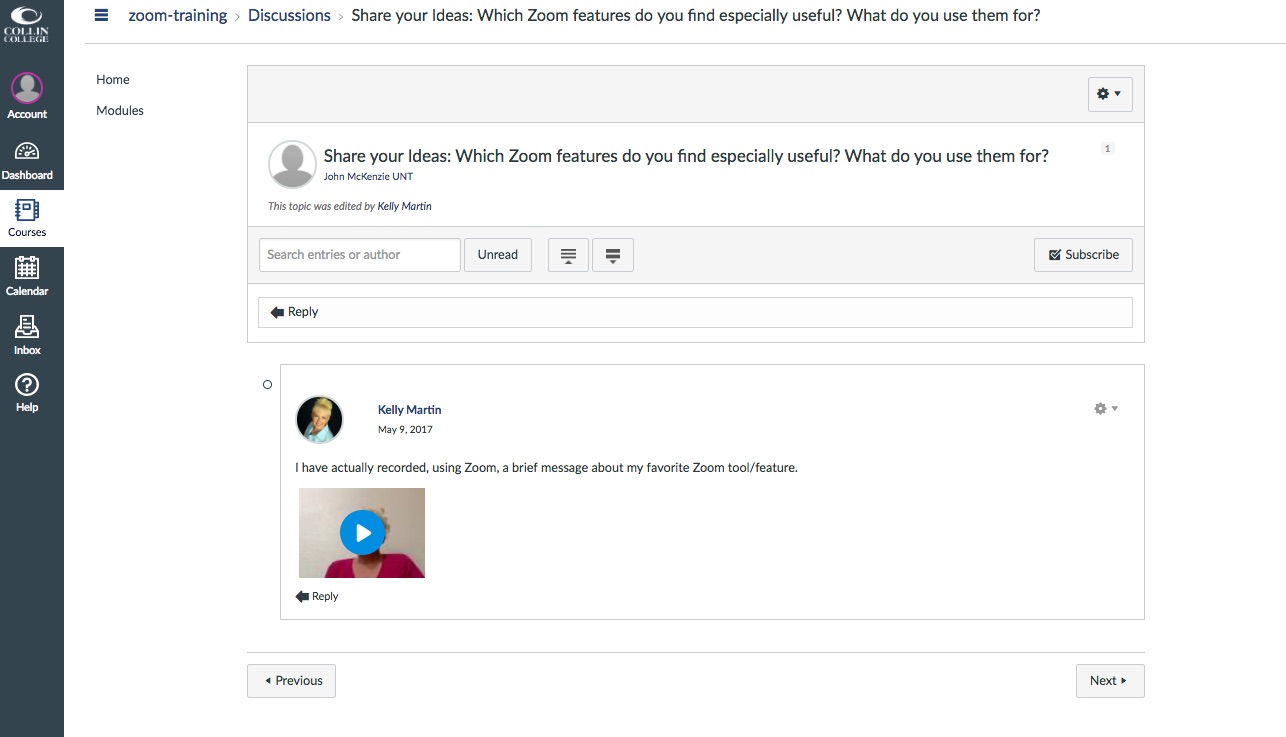The width and height of the screenshot is (1286, 737).
Task: Go to Home in the course menu
Action: pos(113,80)
